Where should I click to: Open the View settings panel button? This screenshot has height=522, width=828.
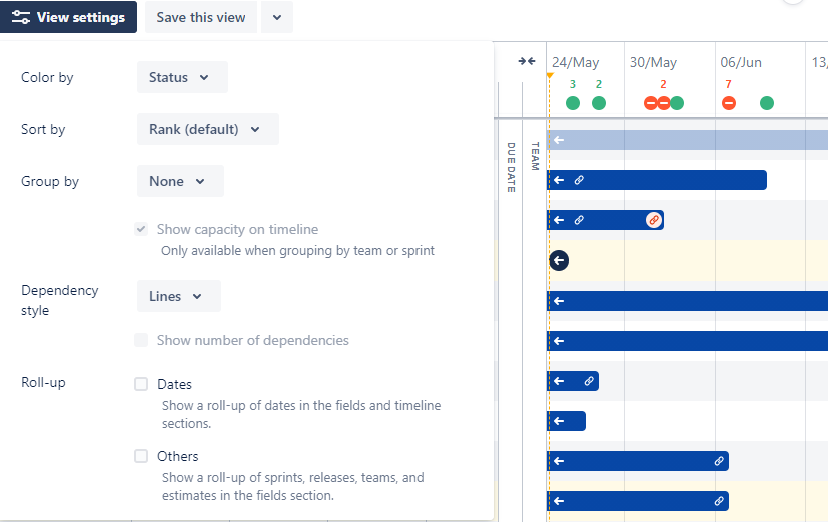tap(68, 17)
